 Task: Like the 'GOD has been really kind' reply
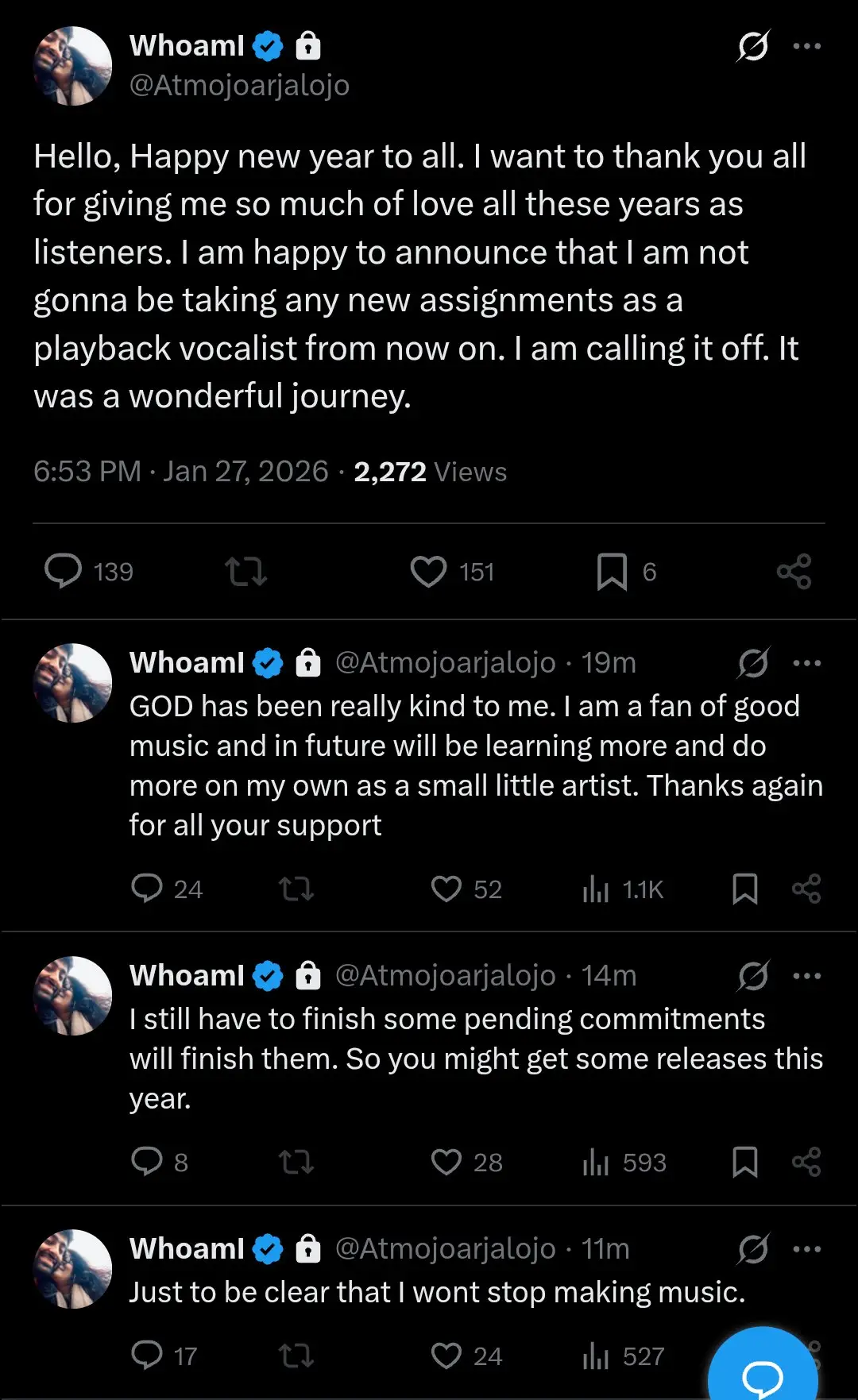pos(446,889)
